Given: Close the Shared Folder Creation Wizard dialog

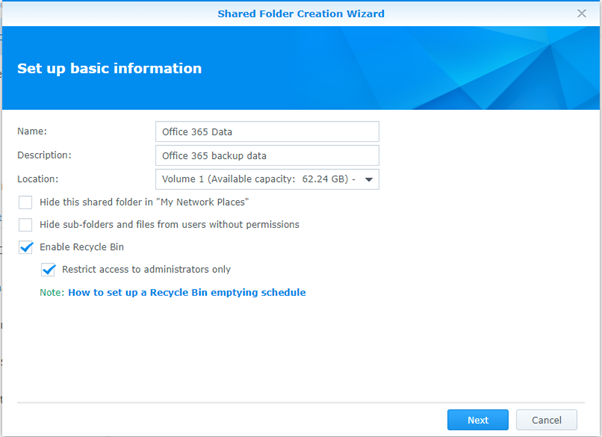Looking at the screenshot, I should click(x=582, y=13).
